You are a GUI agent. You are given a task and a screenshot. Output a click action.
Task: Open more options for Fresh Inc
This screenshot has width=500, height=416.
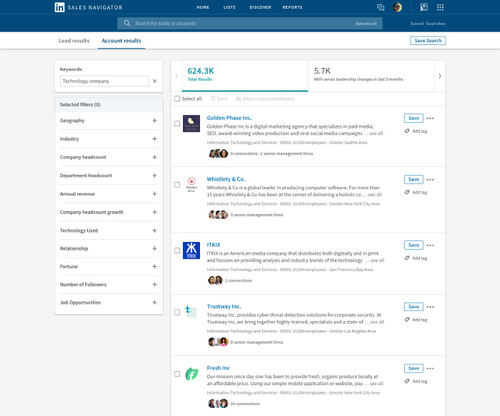point(430,369)
